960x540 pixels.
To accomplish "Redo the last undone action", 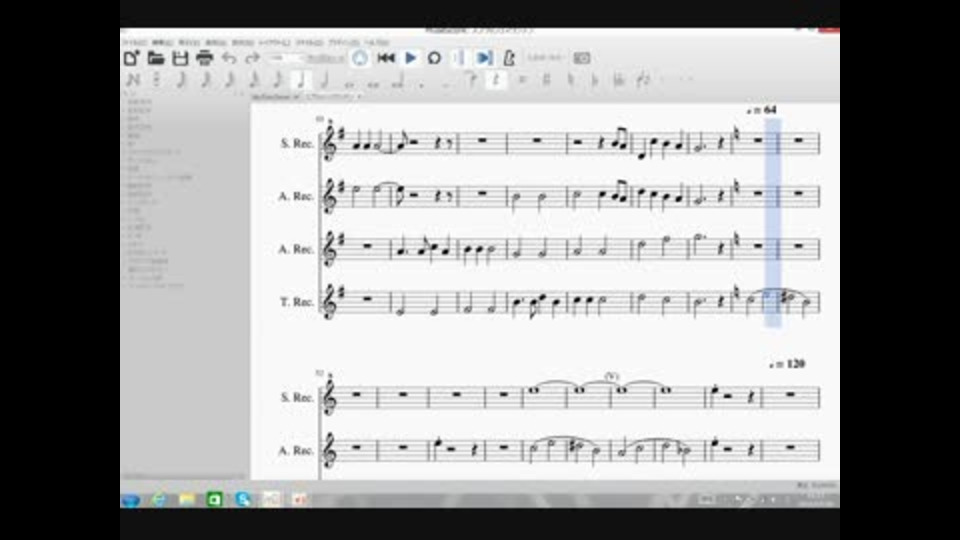I will (x=252, y=58).
